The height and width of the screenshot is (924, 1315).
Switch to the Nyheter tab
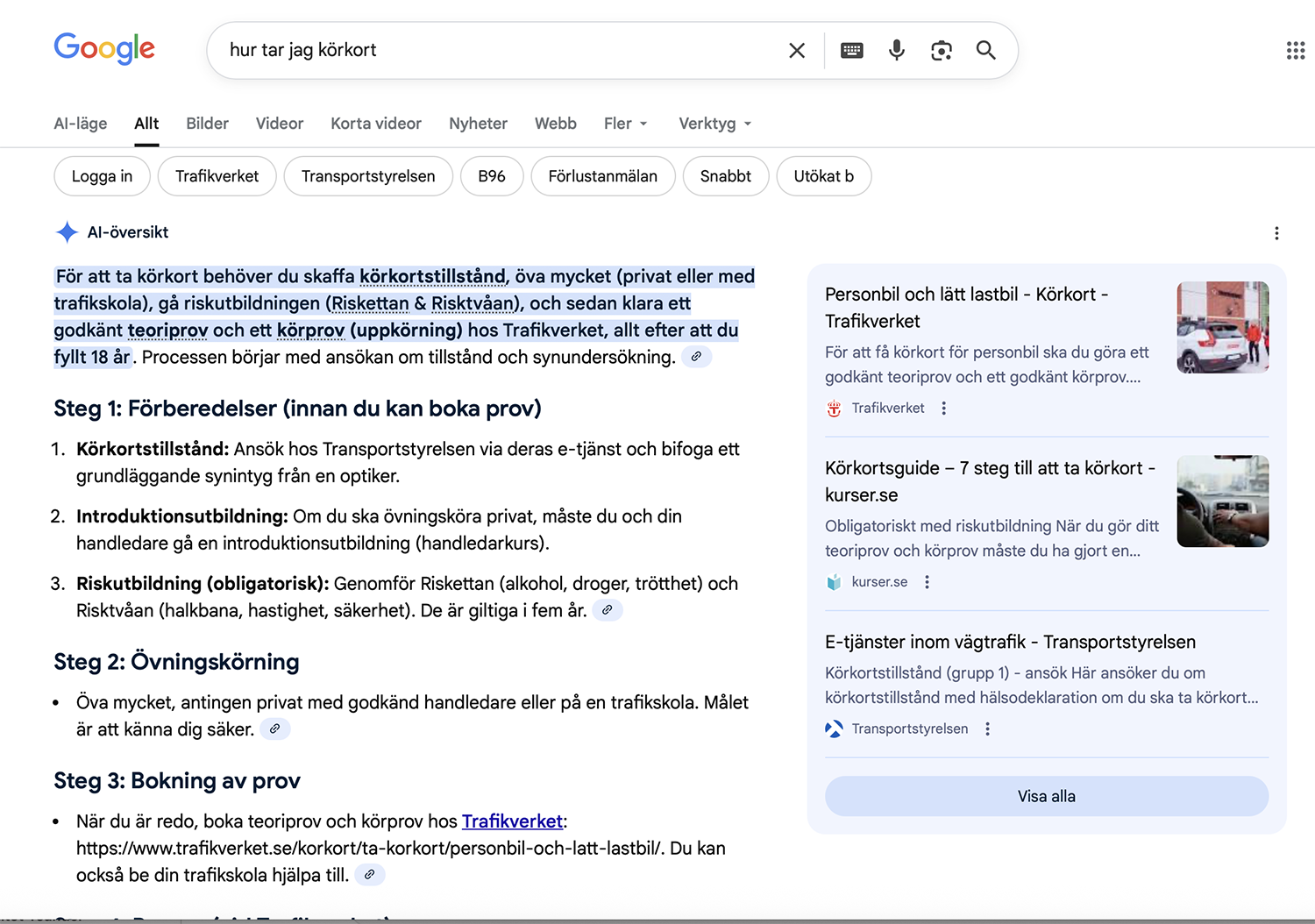[478, 124]
